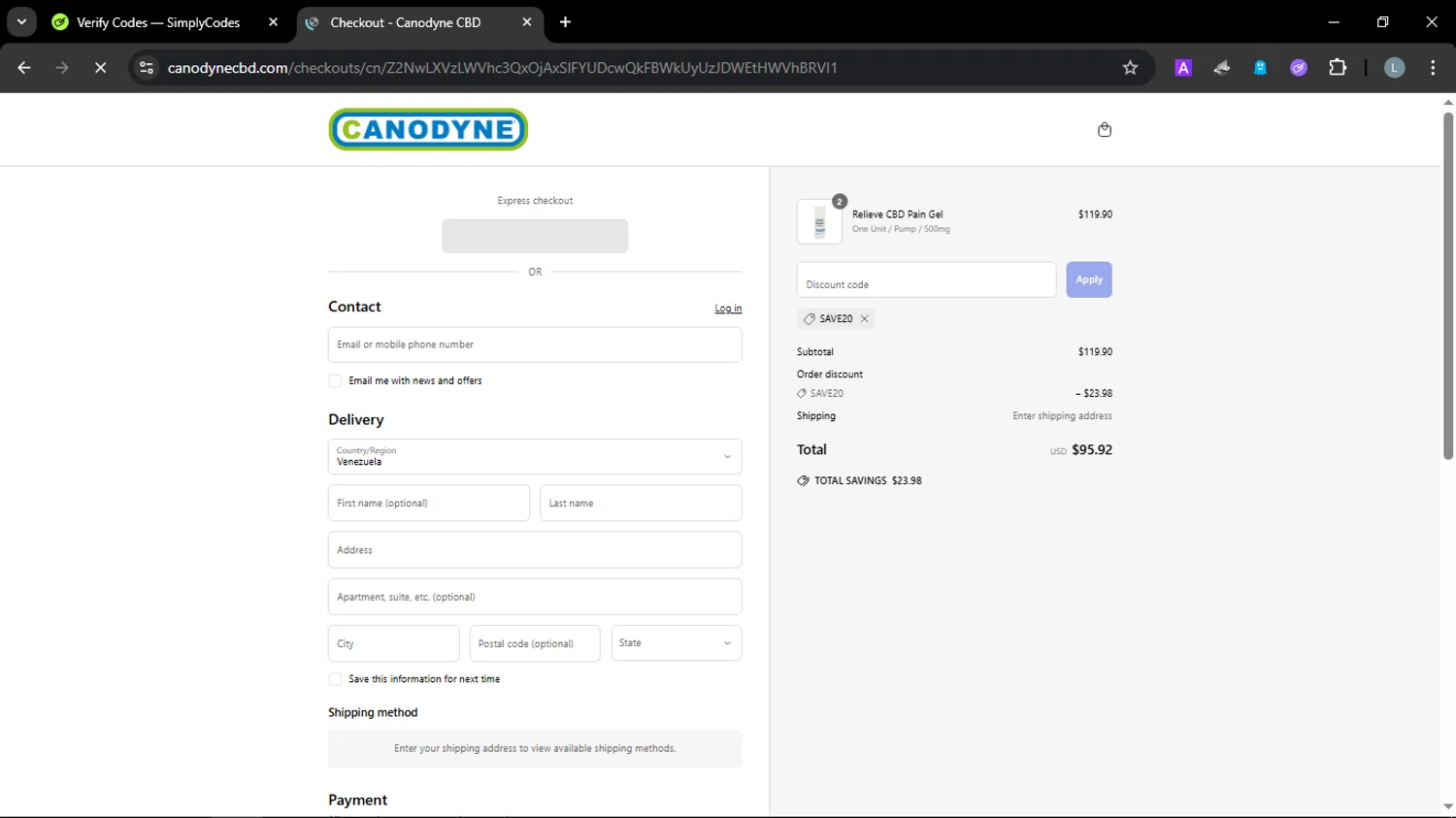Open the cart bag icon
The height and width of the screenshot is (818, 1456).
click(x=1104, y=130)
